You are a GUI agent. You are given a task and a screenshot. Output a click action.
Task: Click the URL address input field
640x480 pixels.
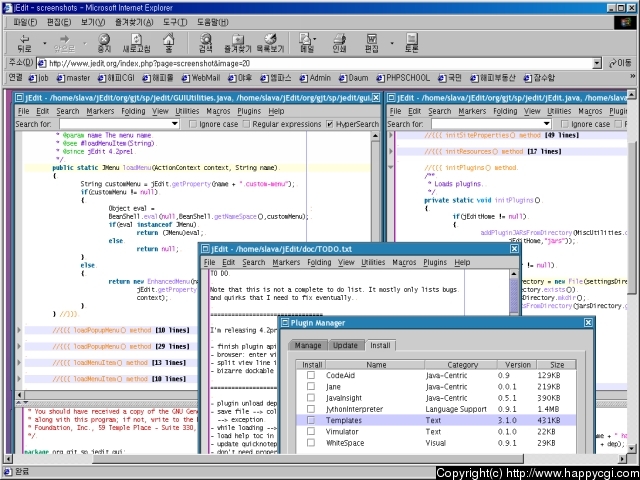[314, 63]
